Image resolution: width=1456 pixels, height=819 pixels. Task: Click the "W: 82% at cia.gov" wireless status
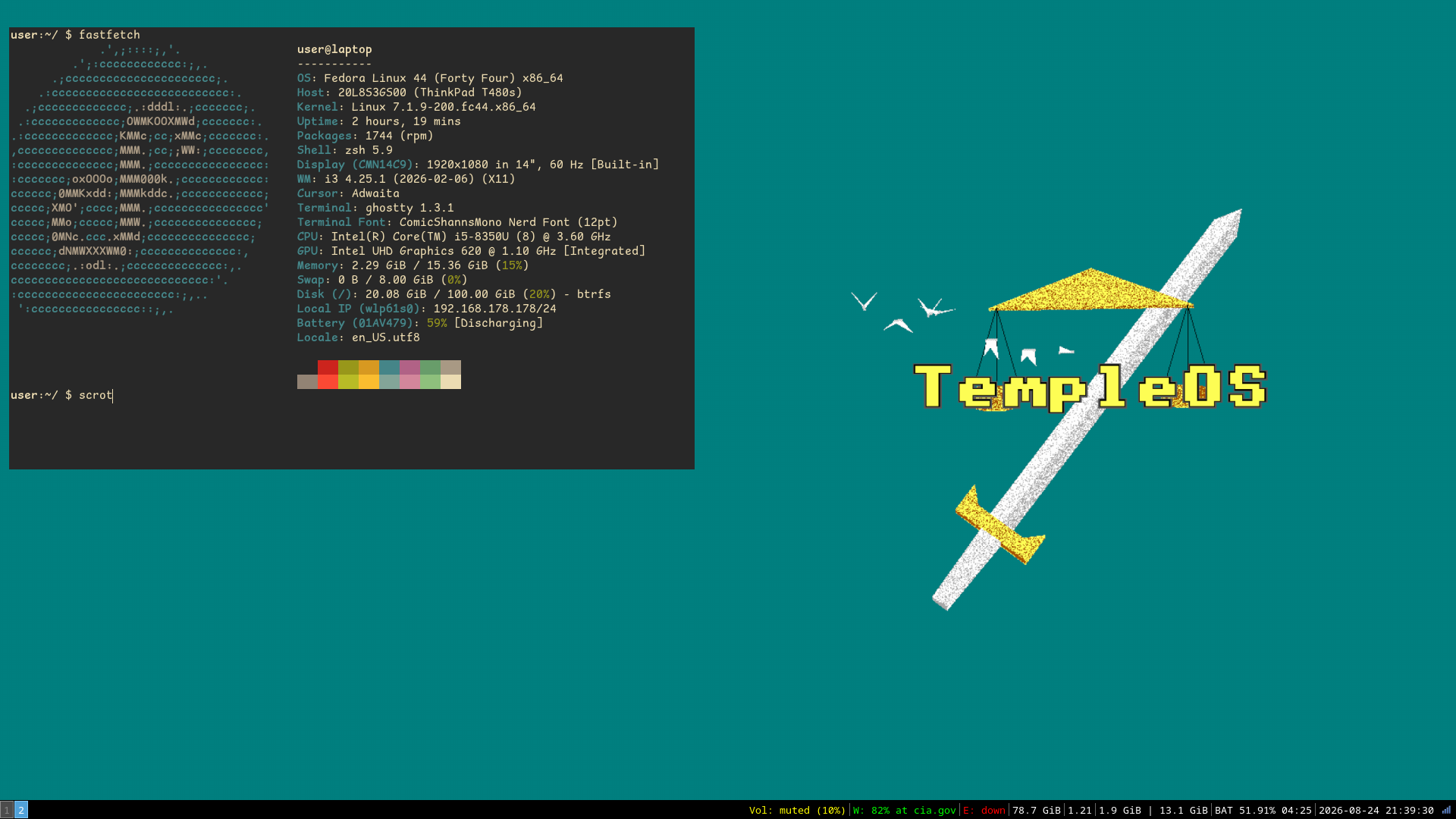pyautogui.click(x=905, y=811)
